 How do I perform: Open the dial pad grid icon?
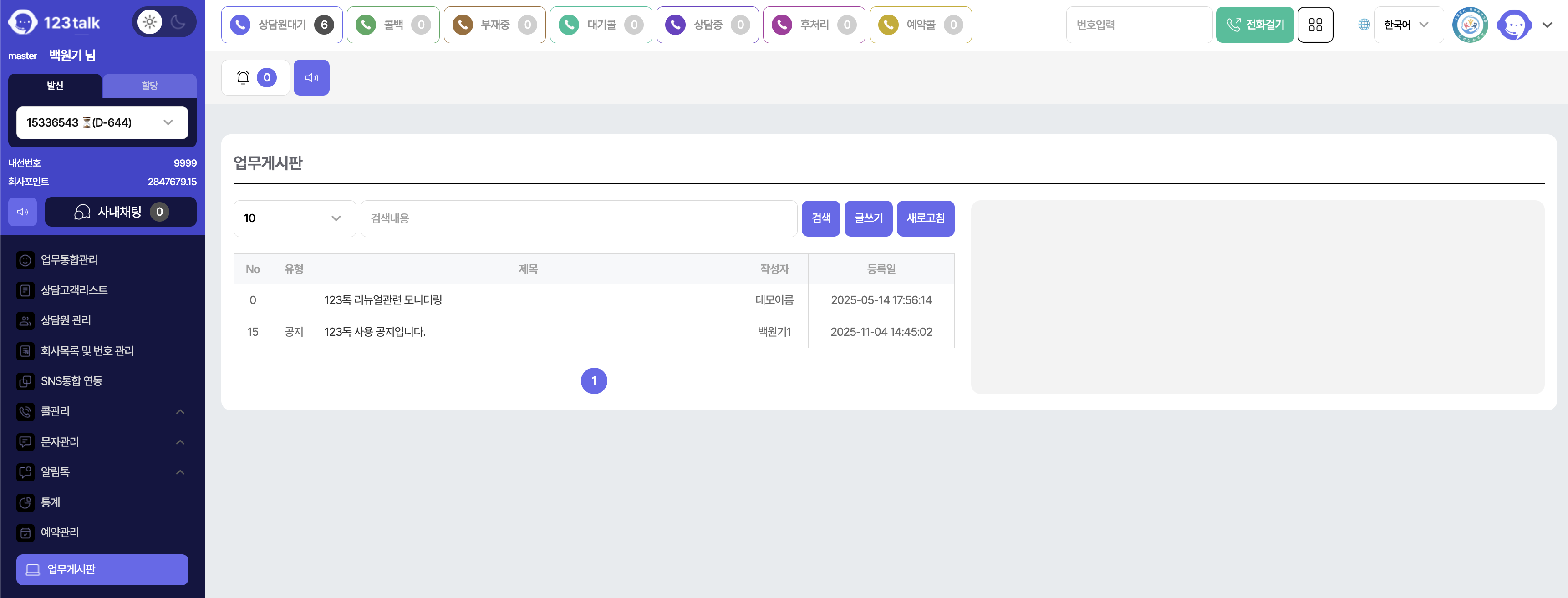[x=1315, y=25]
